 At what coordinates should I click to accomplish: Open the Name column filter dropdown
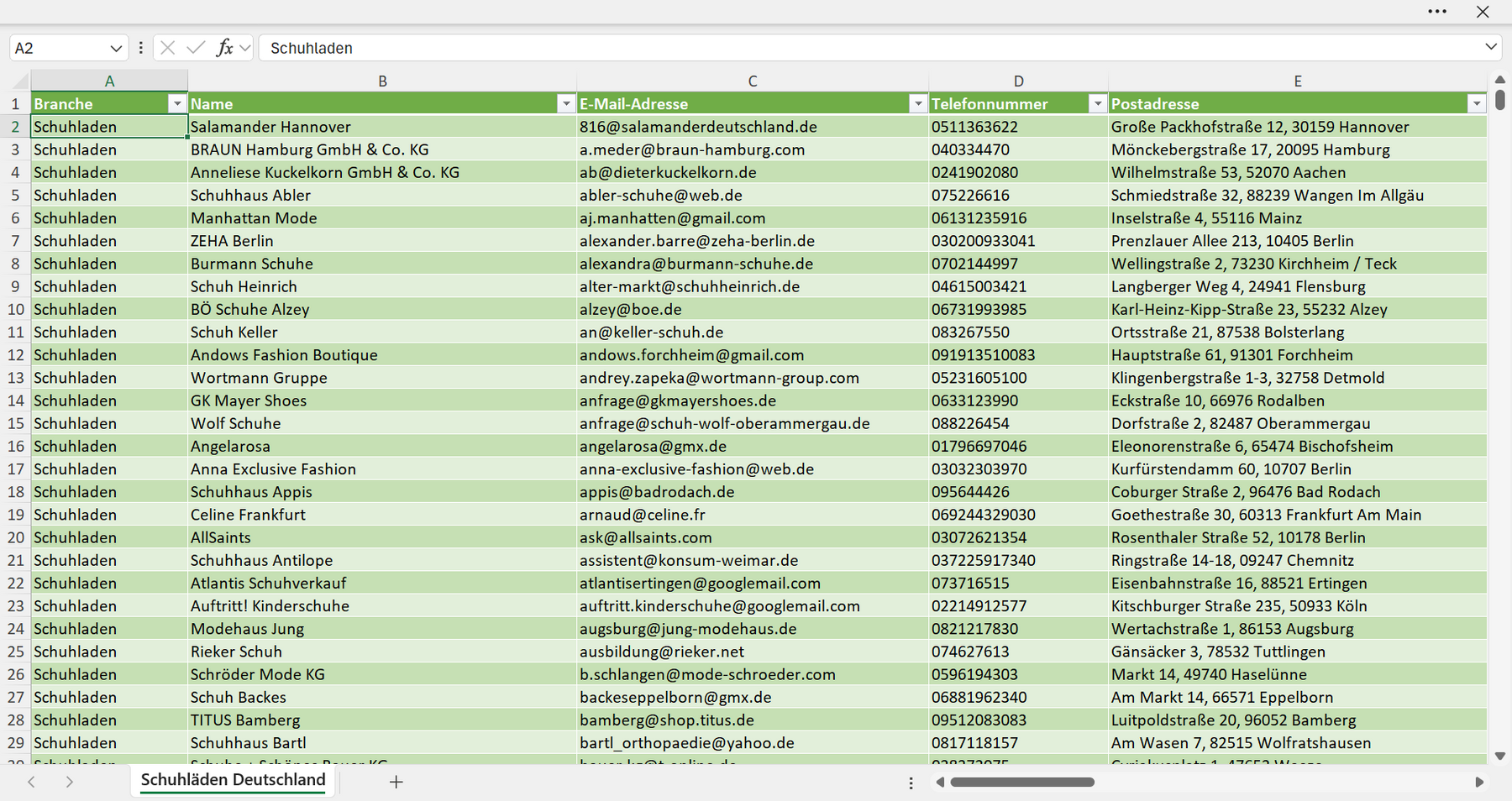pos(566,104)
